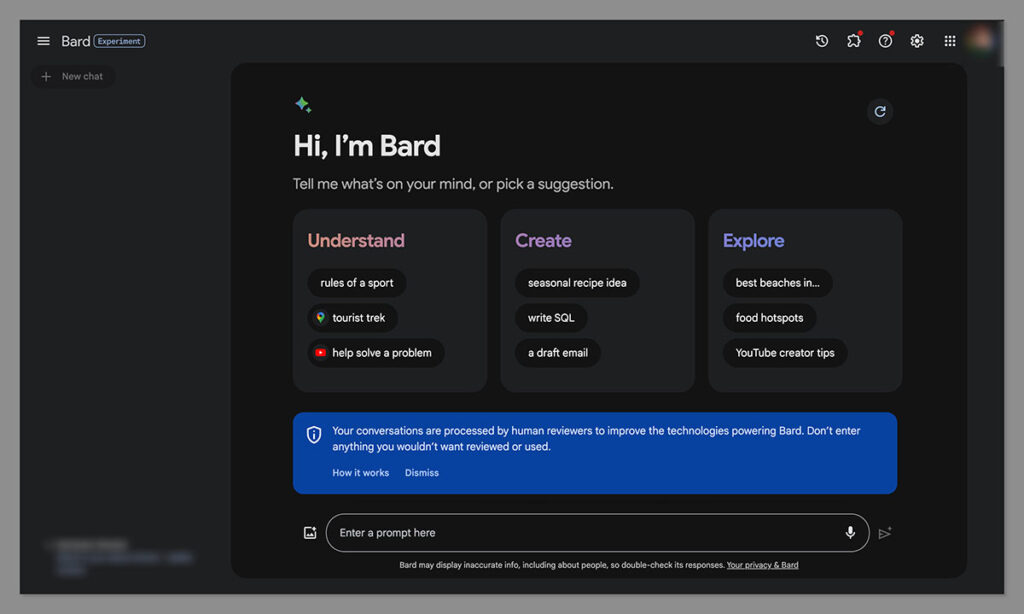Click the send prompt arrow icon
The width and height of the screenshot is (1024, 614).
pyautogui.click(x=885, y=533)
